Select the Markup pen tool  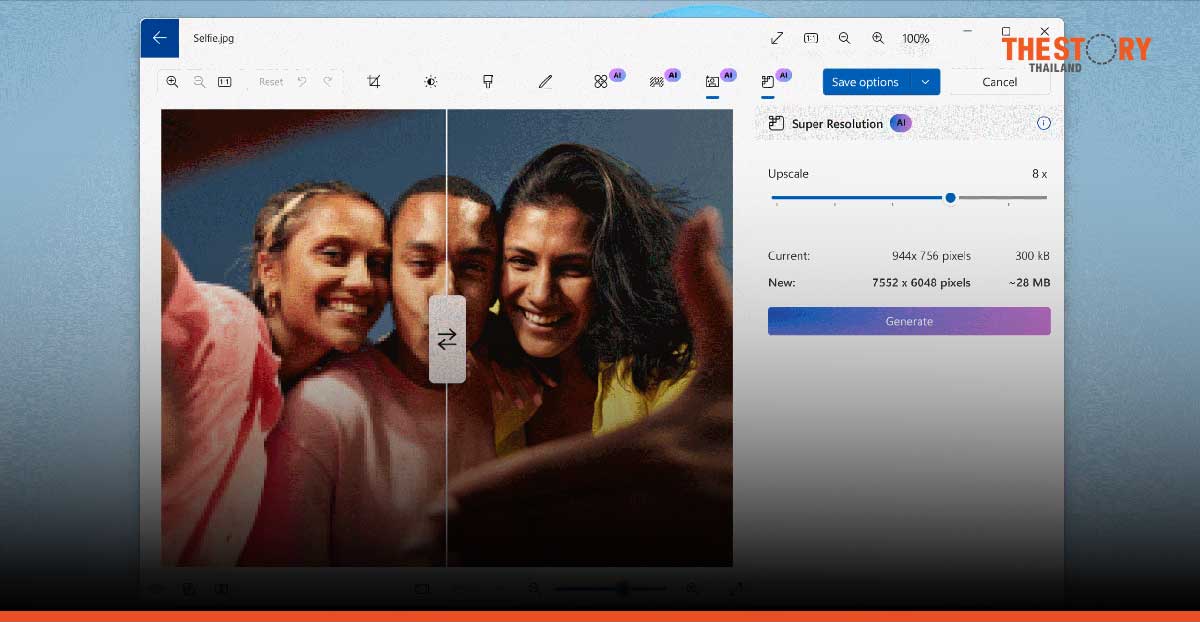(x=545, y=81)
